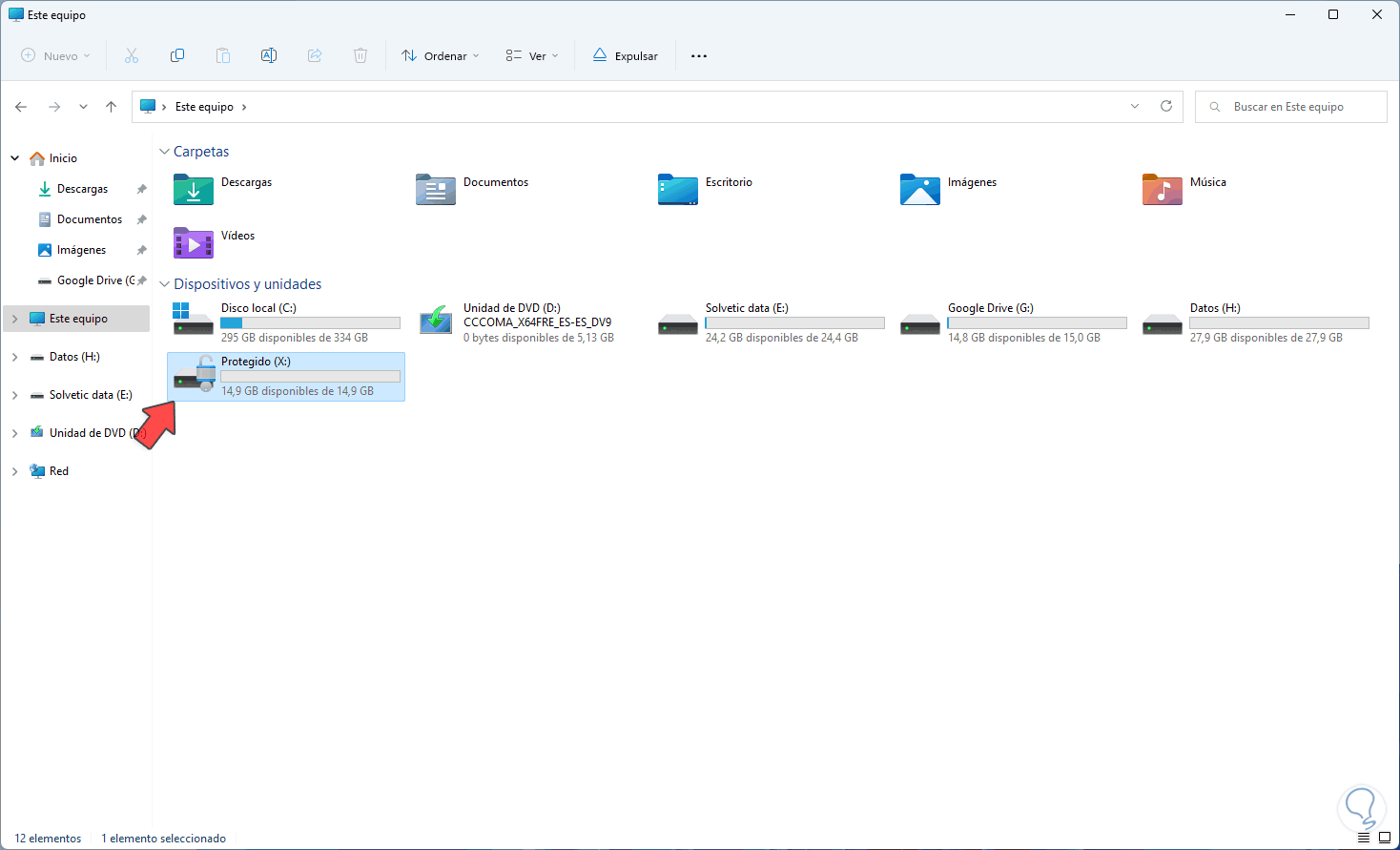Open the Ordenar sort dropdown
The image size is (1400, 850).
(441, 56)
